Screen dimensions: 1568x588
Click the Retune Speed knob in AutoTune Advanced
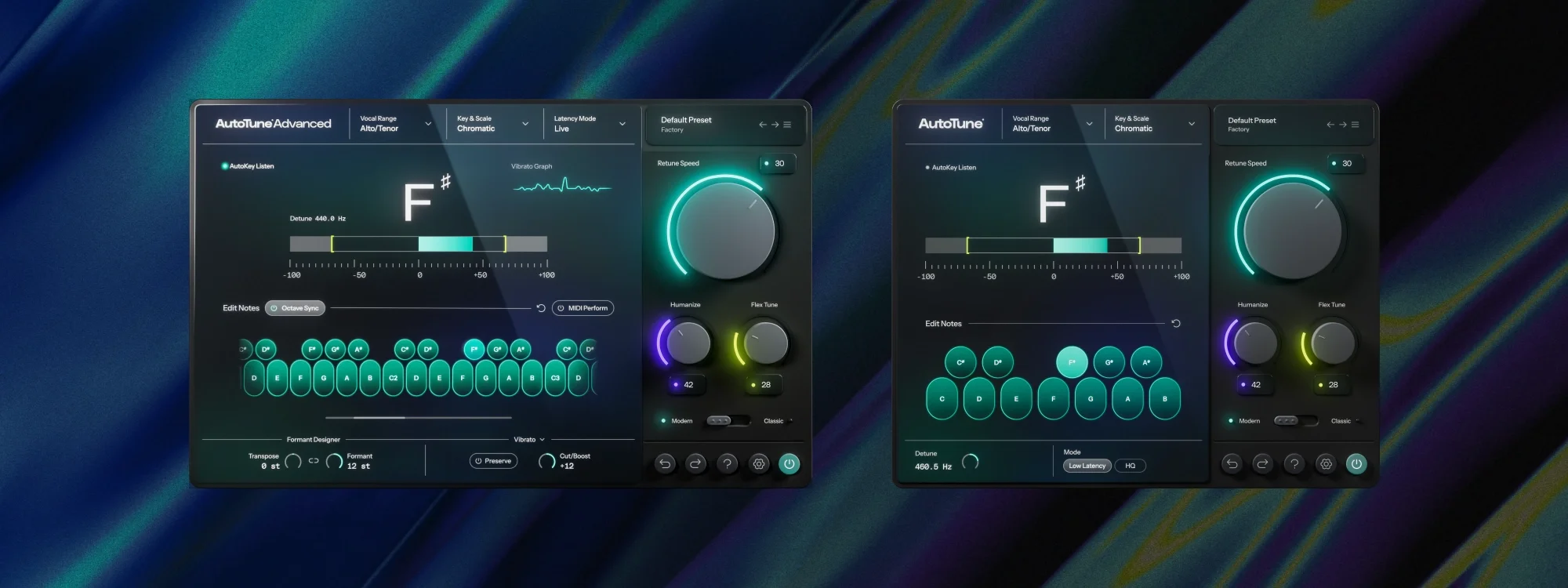725,230
